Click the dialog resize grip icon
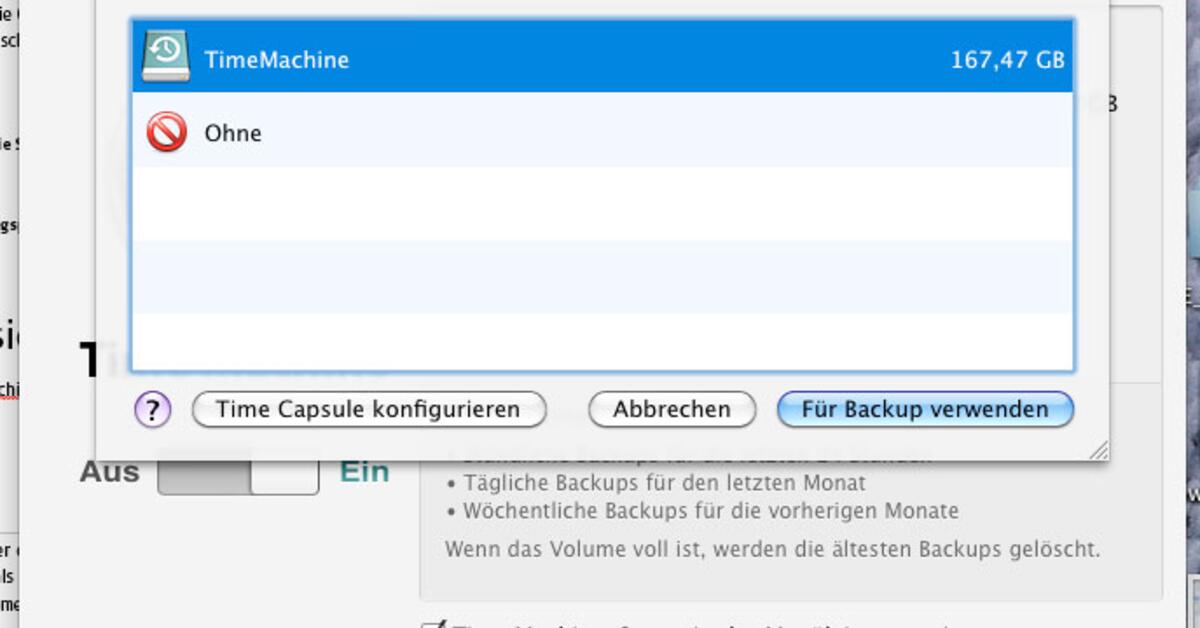1200x628 pixels. pos(1098,448)
